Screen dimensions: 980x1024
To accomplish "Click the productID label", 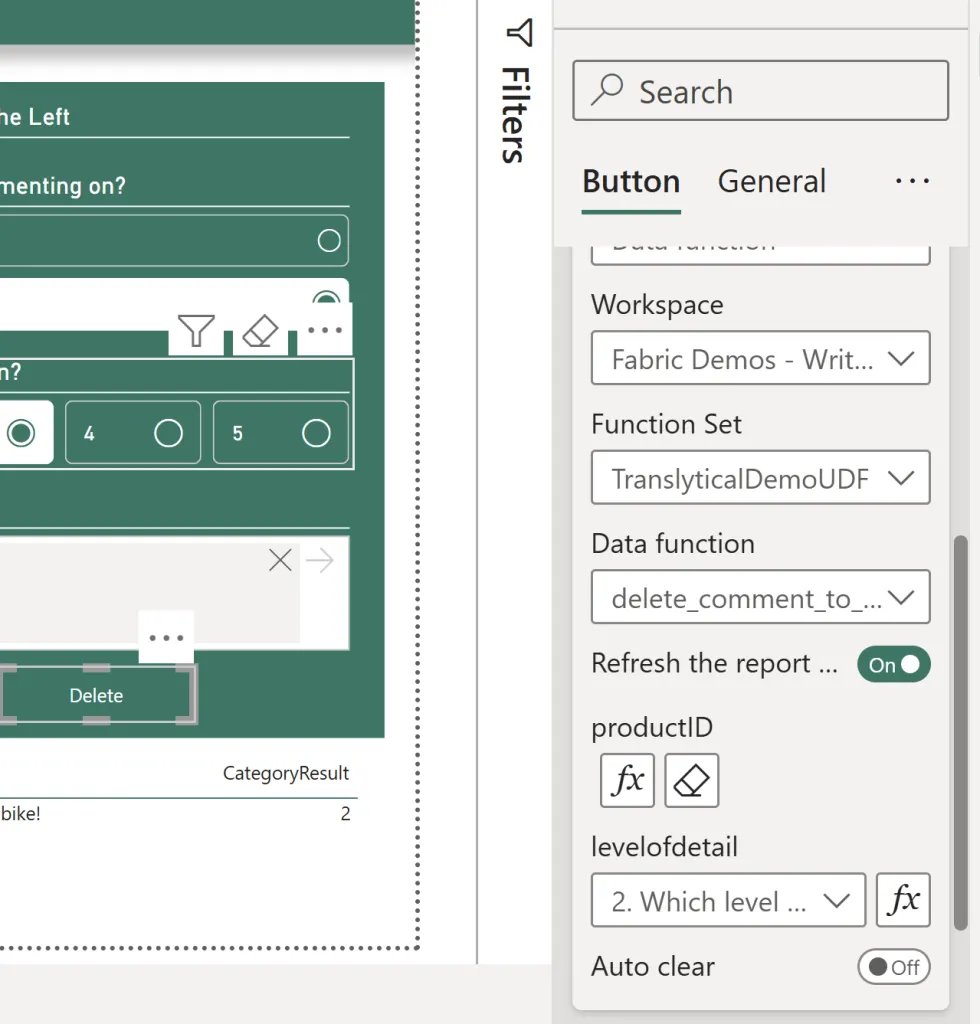I will (652, 728).
